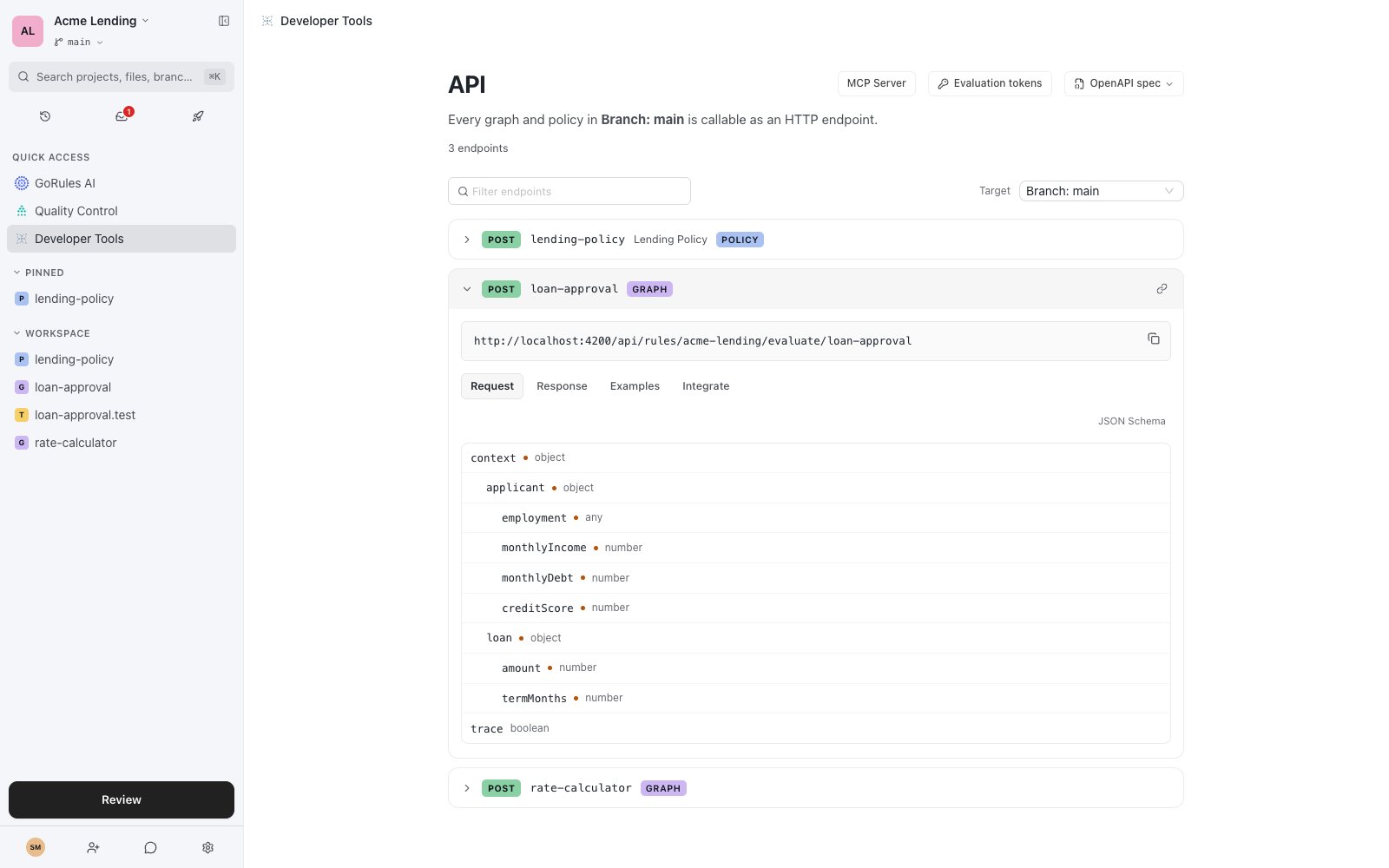Switch to the Response tab

point(562,386)
